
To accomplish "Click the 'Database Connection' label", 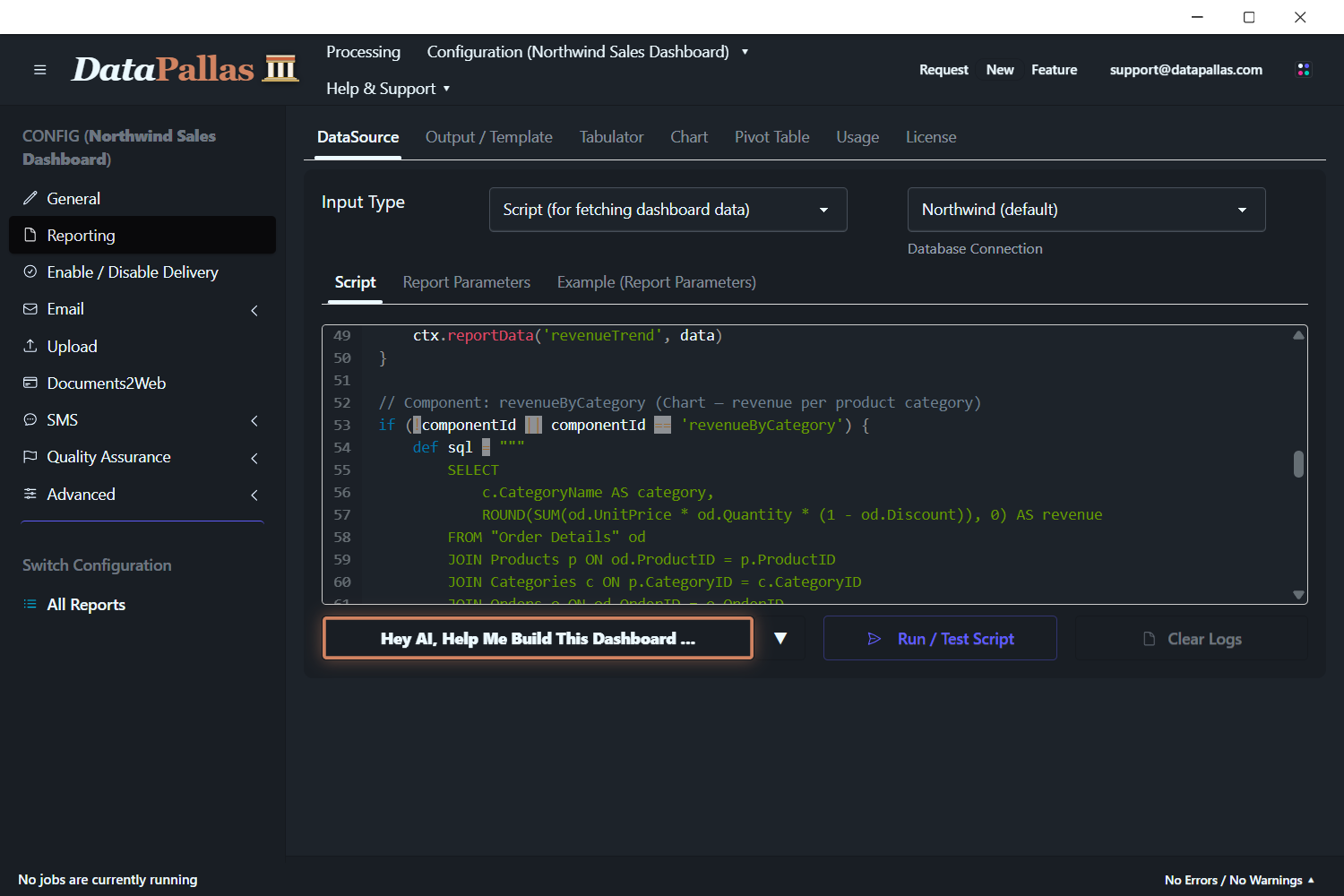I will [975, 249].
